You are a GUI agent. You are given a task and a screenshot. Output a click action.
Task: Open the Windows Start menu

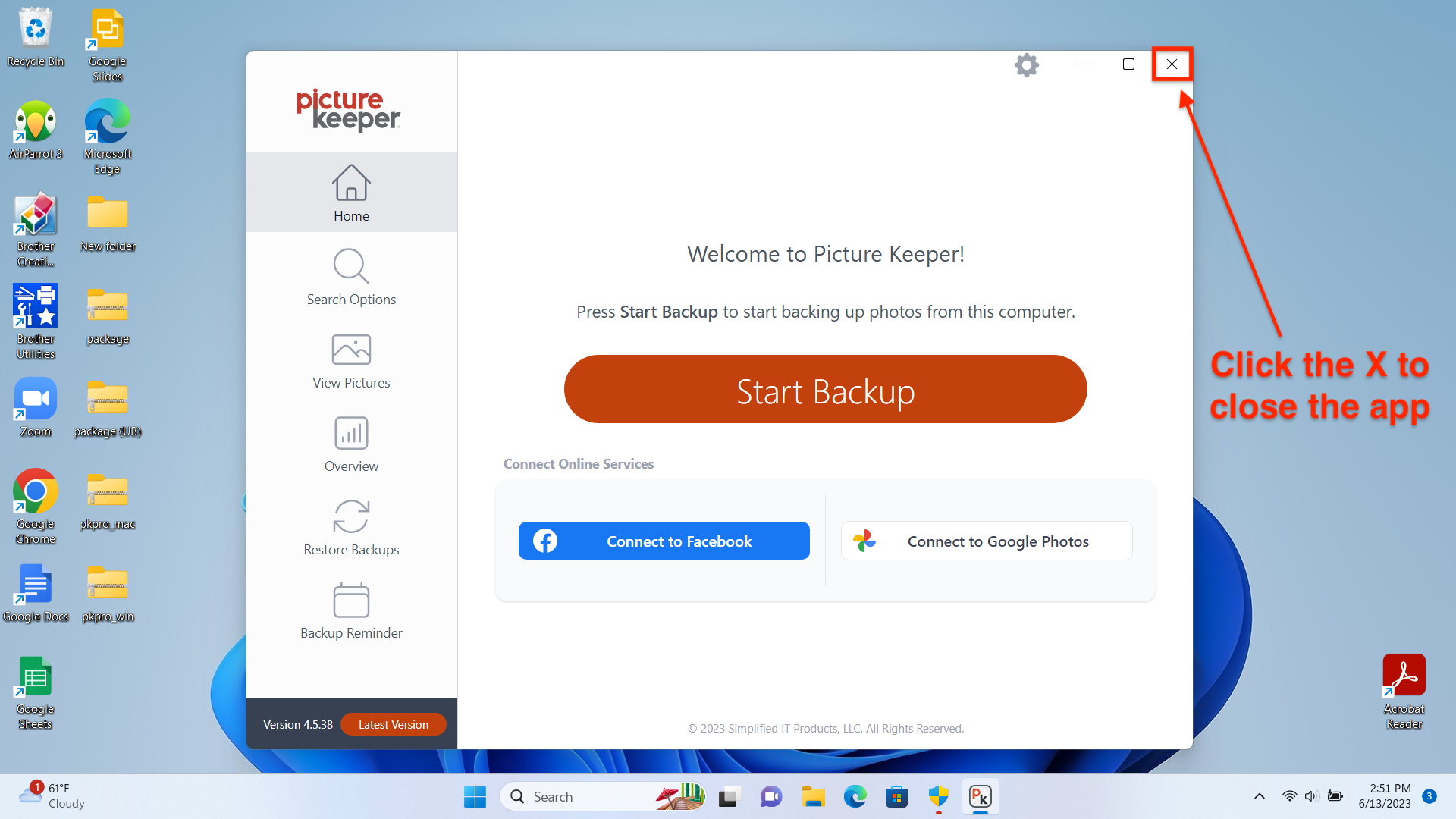475,796
